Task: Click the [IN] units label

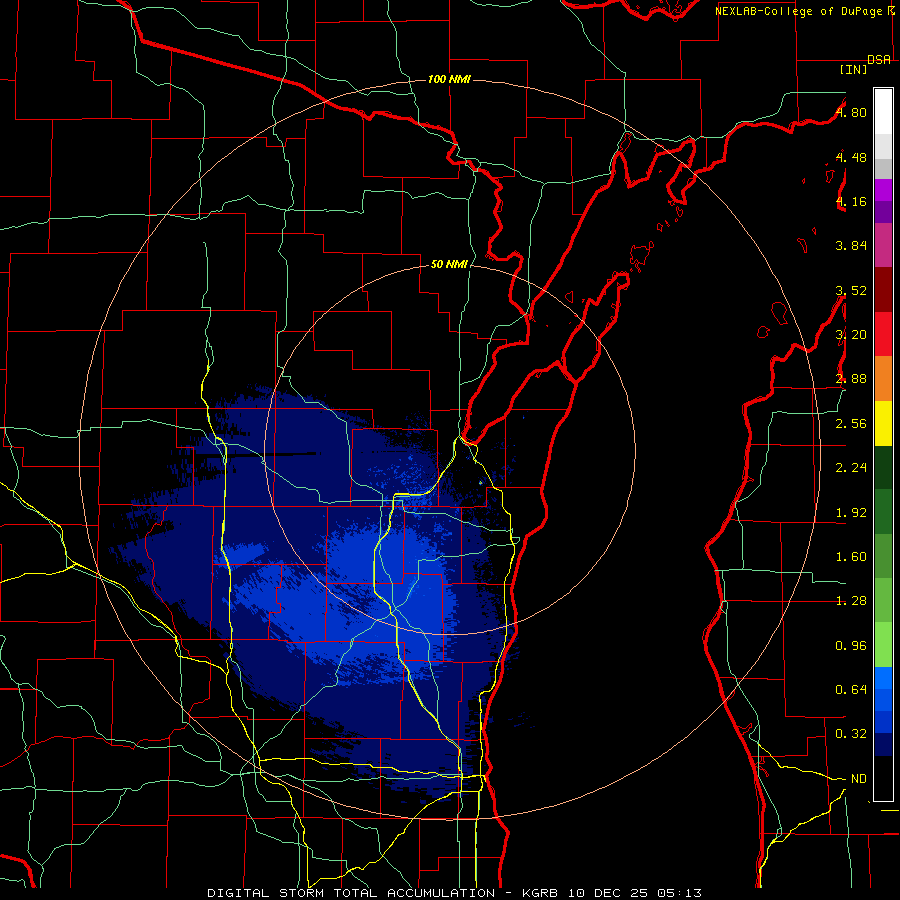Action: 853,69
